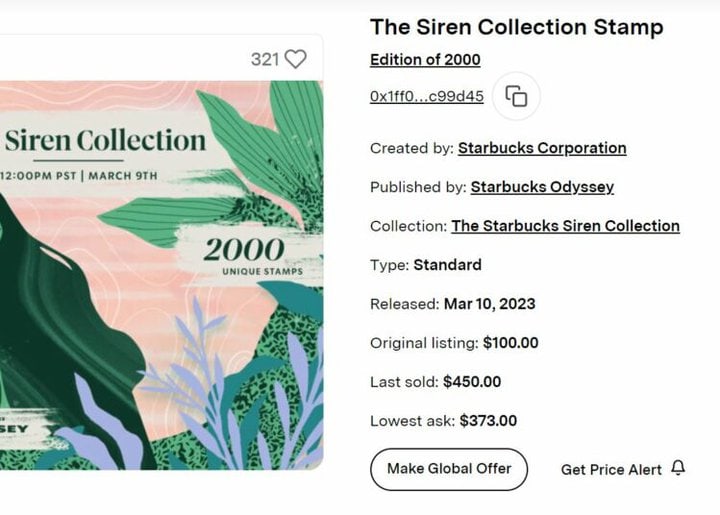Open the Starbucks Odyssey publisher link
This screenshot has height=515, width=720.
pos(542,187)
